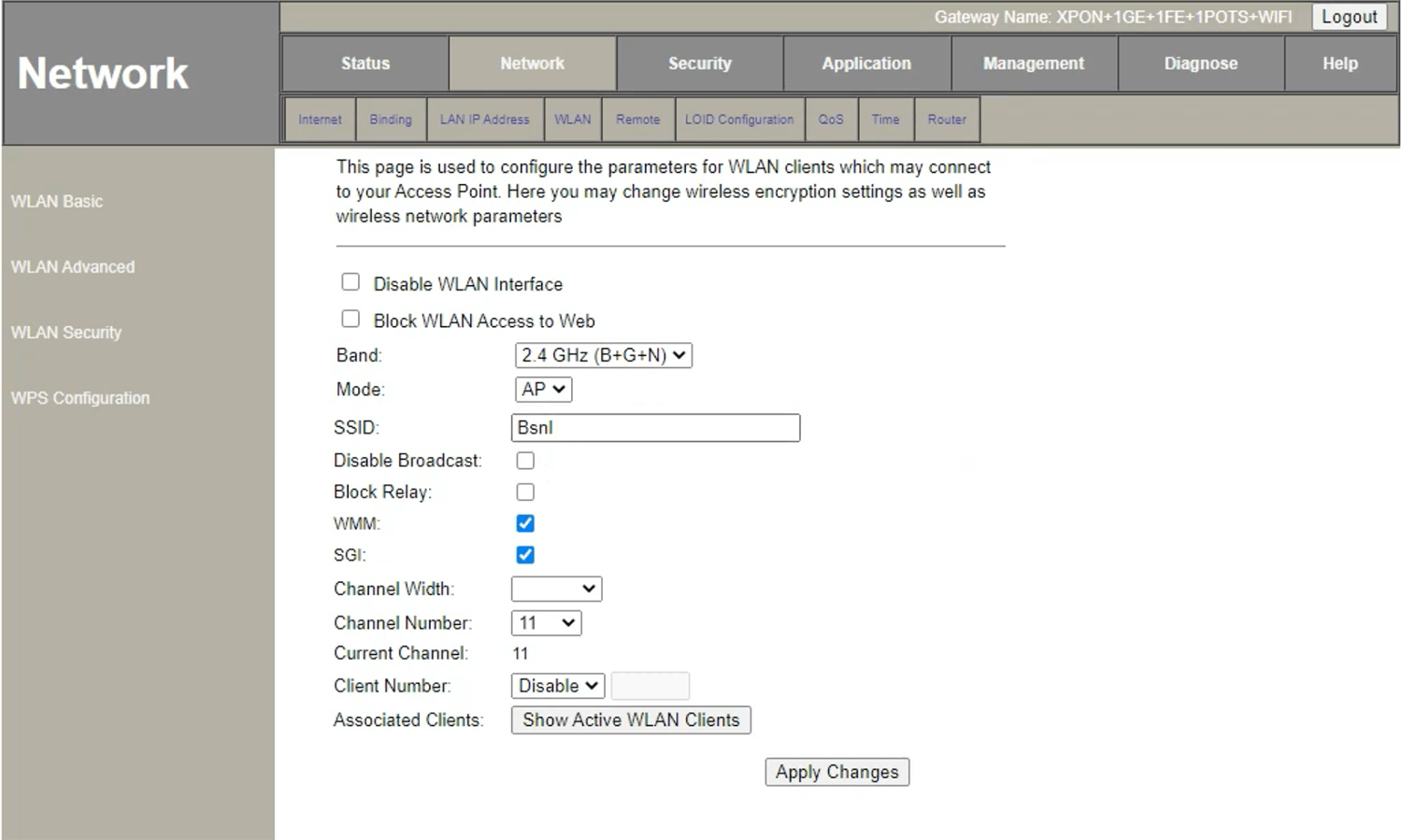Screen dimensions: 1402x840
Task: Open the Channel Width dropdown
Action: click(556, 589)
